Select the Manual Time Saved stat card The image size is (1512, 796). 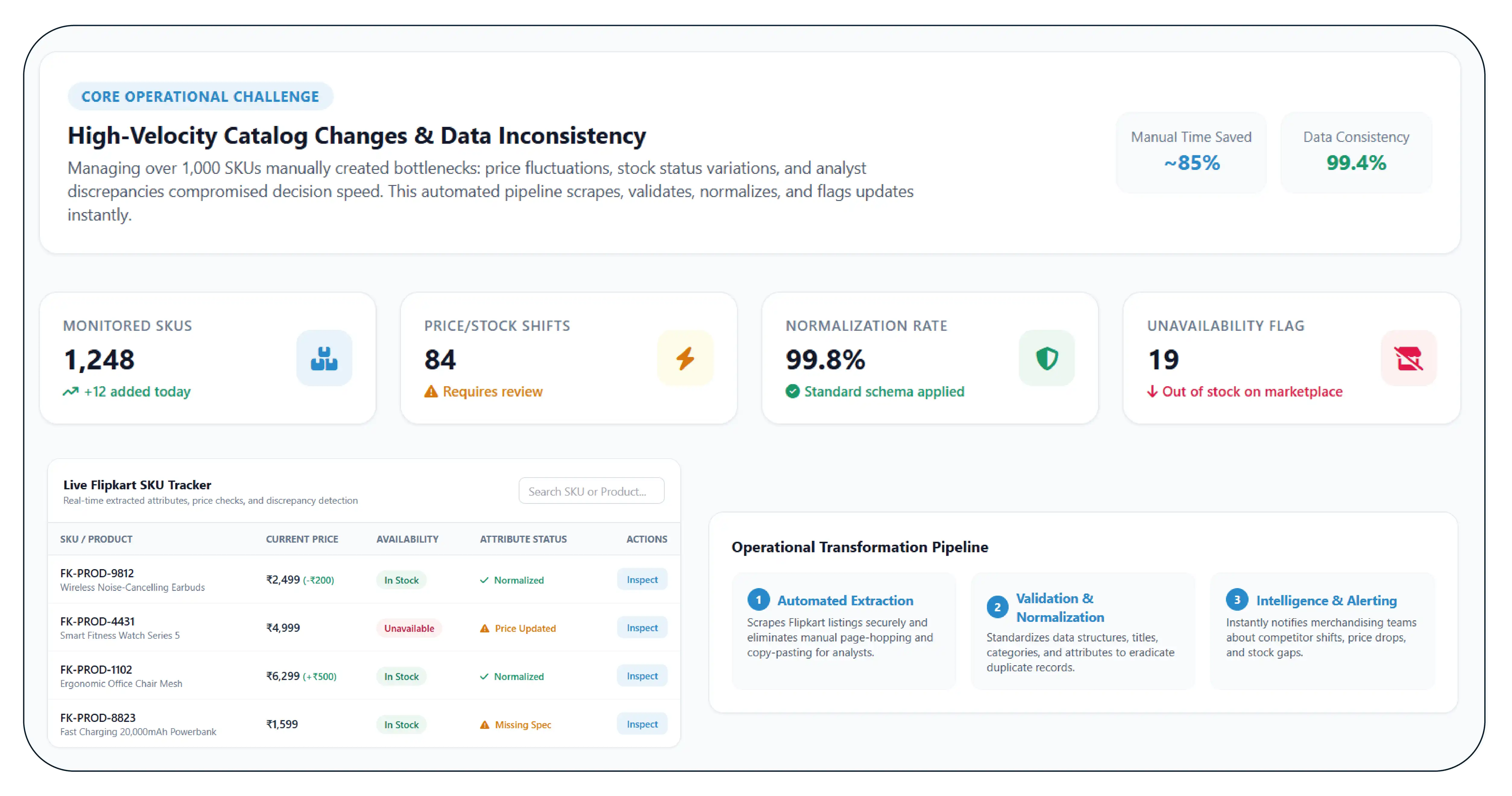1191,152
